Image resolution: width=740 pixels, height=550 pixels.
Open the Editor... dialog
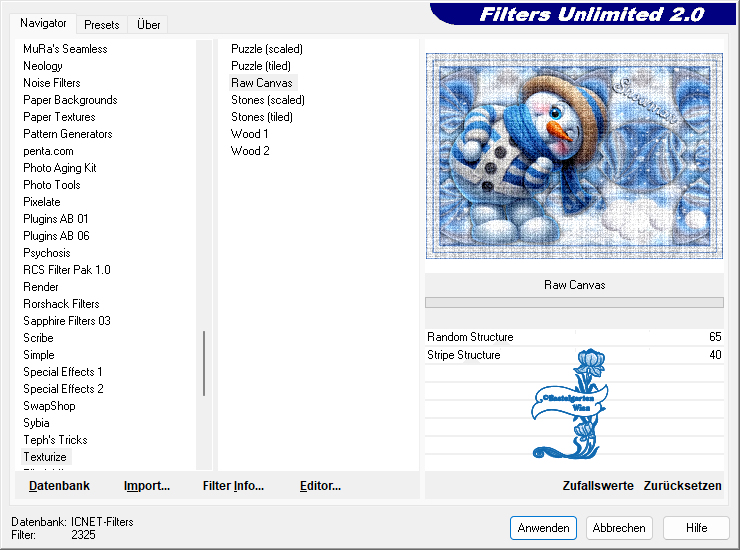coord(320,485)
